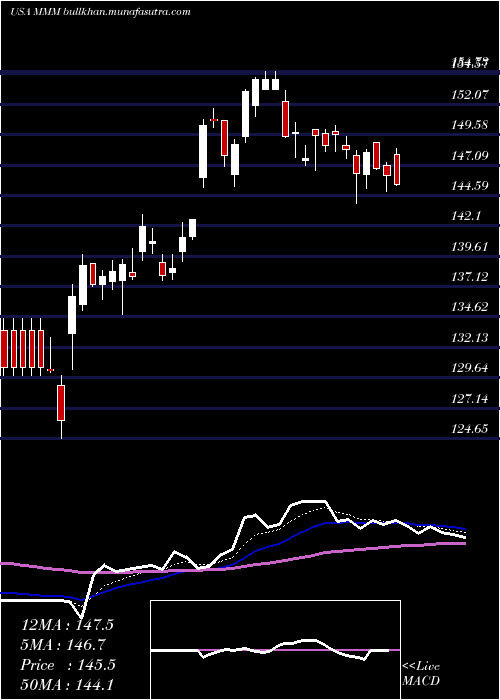Viewport: 500px width, 700px height.
Task: Click the 152.07 price axis label
Action: [470, 95]
